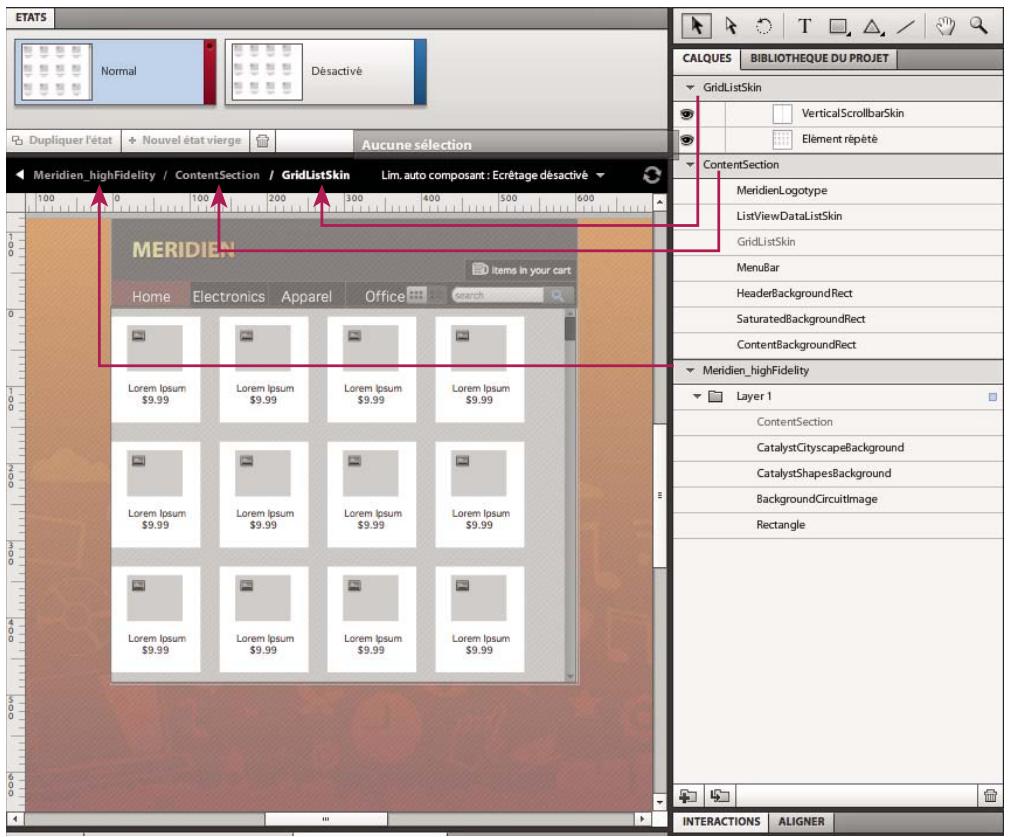
Task: Click the search magnifier in design preview
Action: tap(557, 296)
